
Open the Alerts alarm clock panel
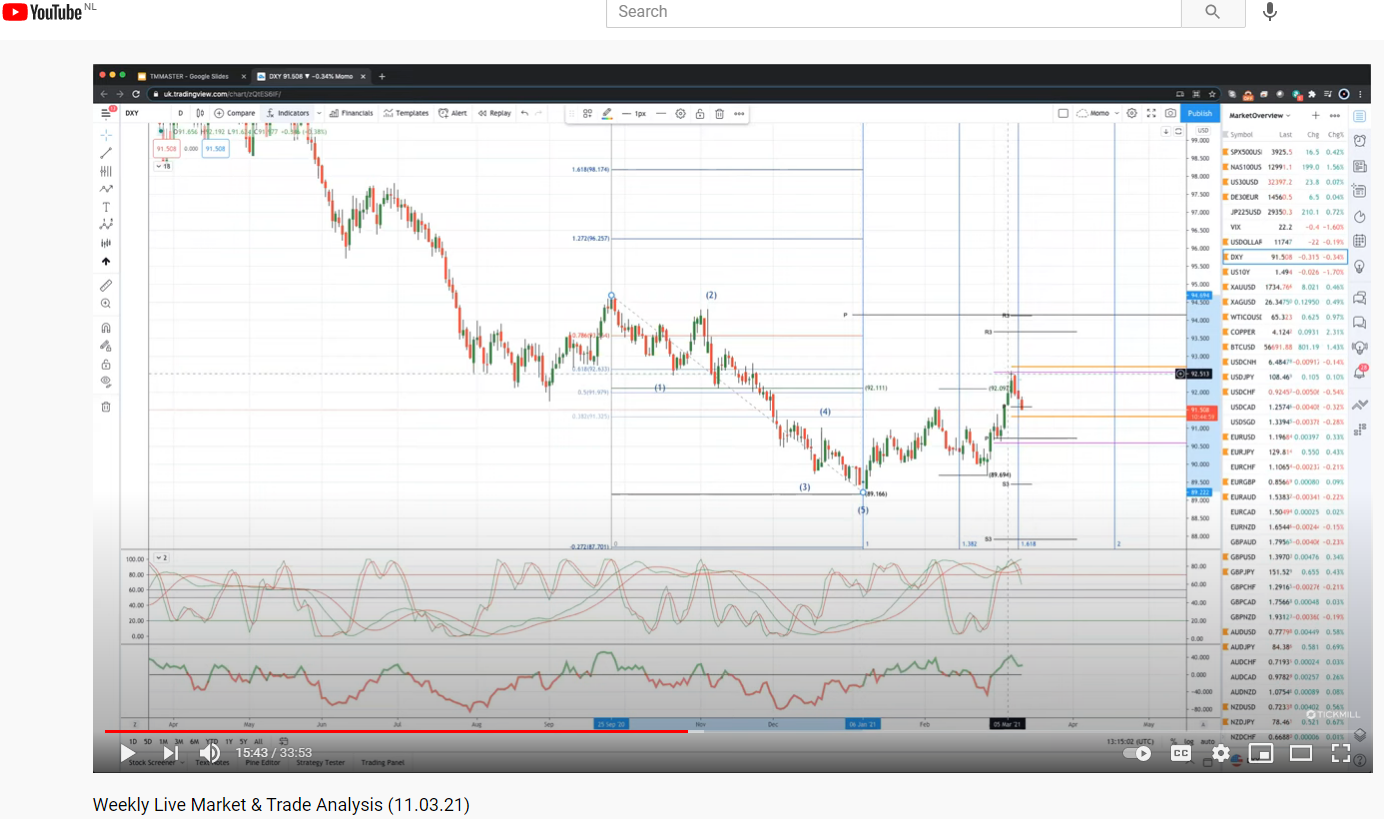coord(1359,141)
